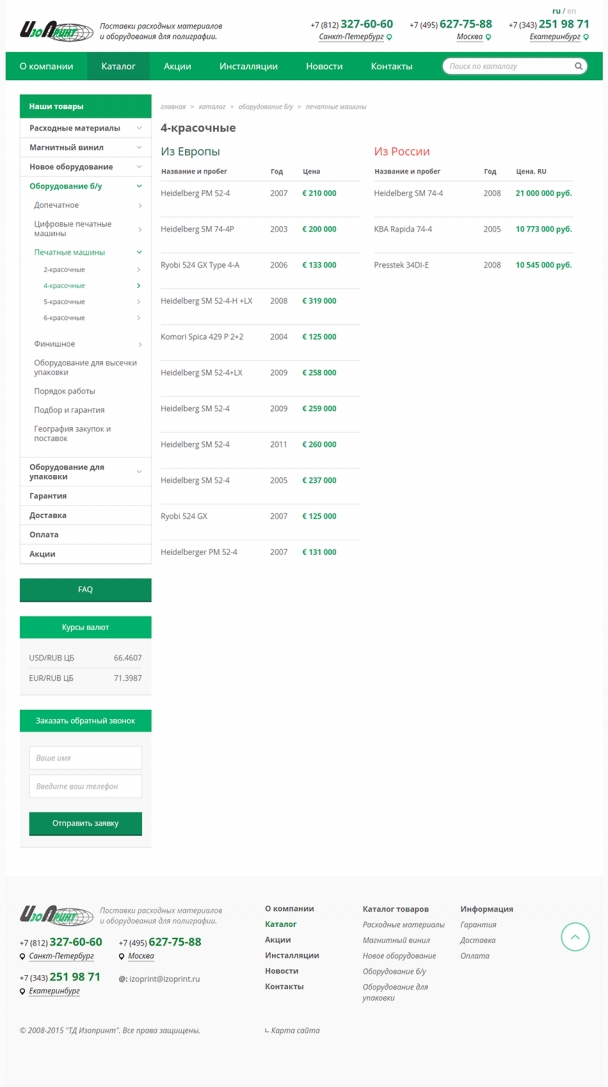Viewport: 608px width, 1087px height.
Task: Click the search magnifier icon
Action: (x=578, y=67)
